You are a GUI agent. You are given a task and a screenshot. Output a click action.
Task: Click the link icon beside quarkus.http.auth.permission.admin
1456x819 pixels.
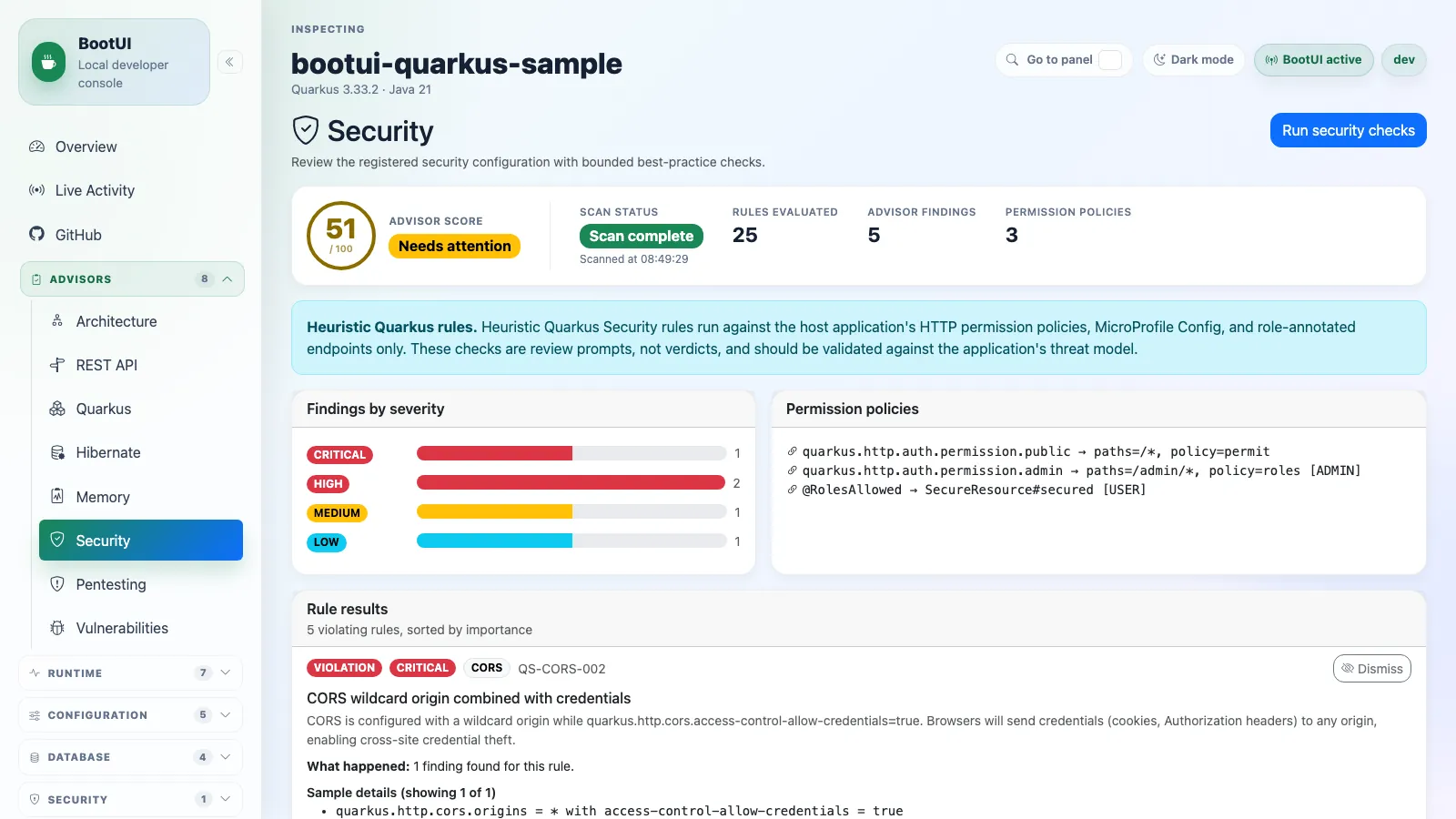(793, 470)
